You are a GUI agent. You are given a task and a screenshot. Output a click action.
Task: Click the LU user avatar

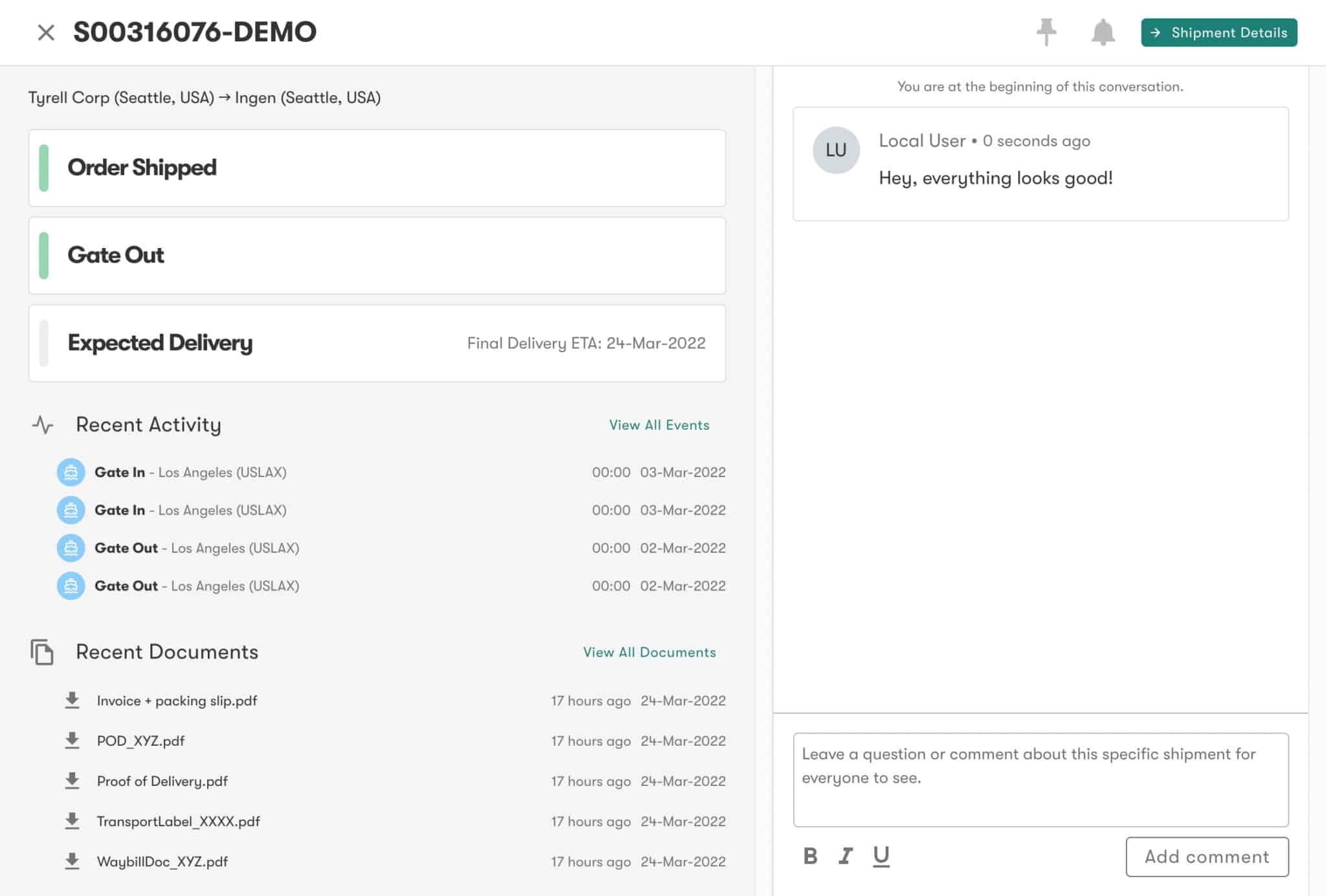835,150
